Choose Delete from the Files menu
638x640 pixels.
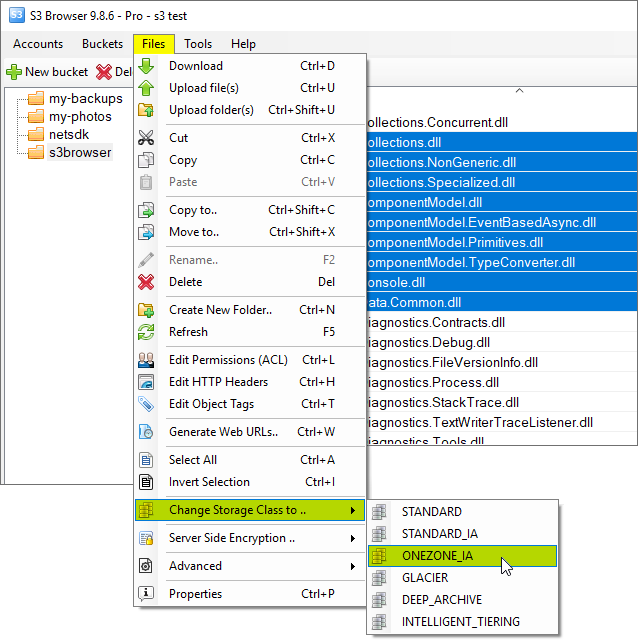250,282
